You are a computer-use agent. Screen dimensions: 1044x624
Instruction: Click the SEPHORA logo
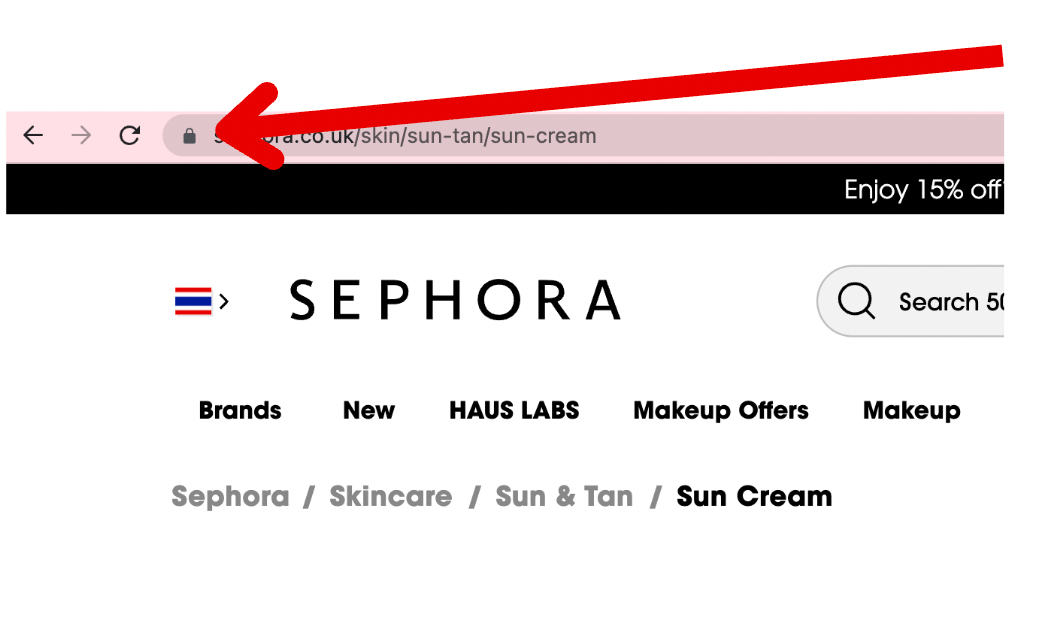[x=455, y=300]
